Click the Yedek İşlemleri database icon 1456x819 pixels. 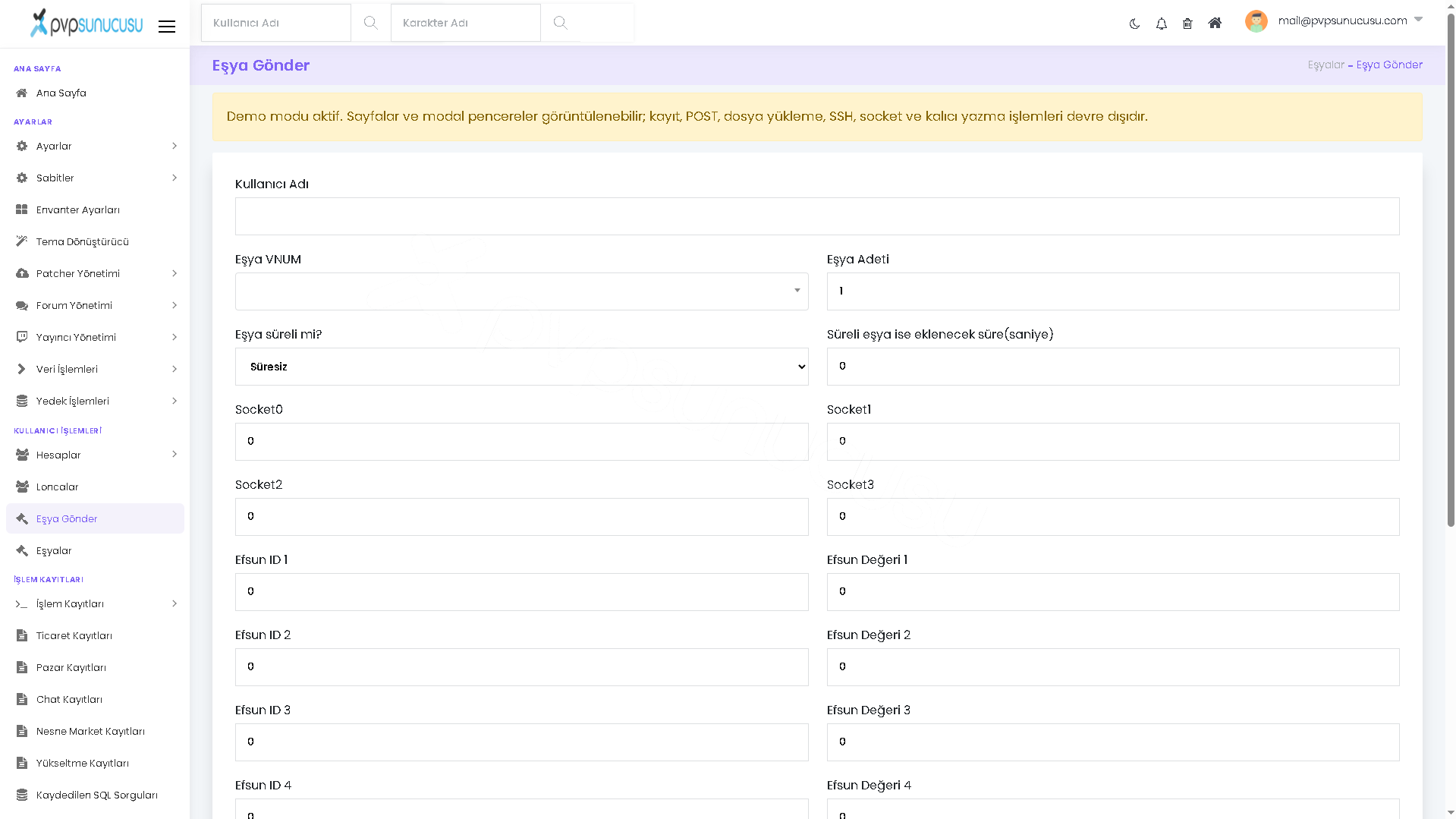coord(22,401)
